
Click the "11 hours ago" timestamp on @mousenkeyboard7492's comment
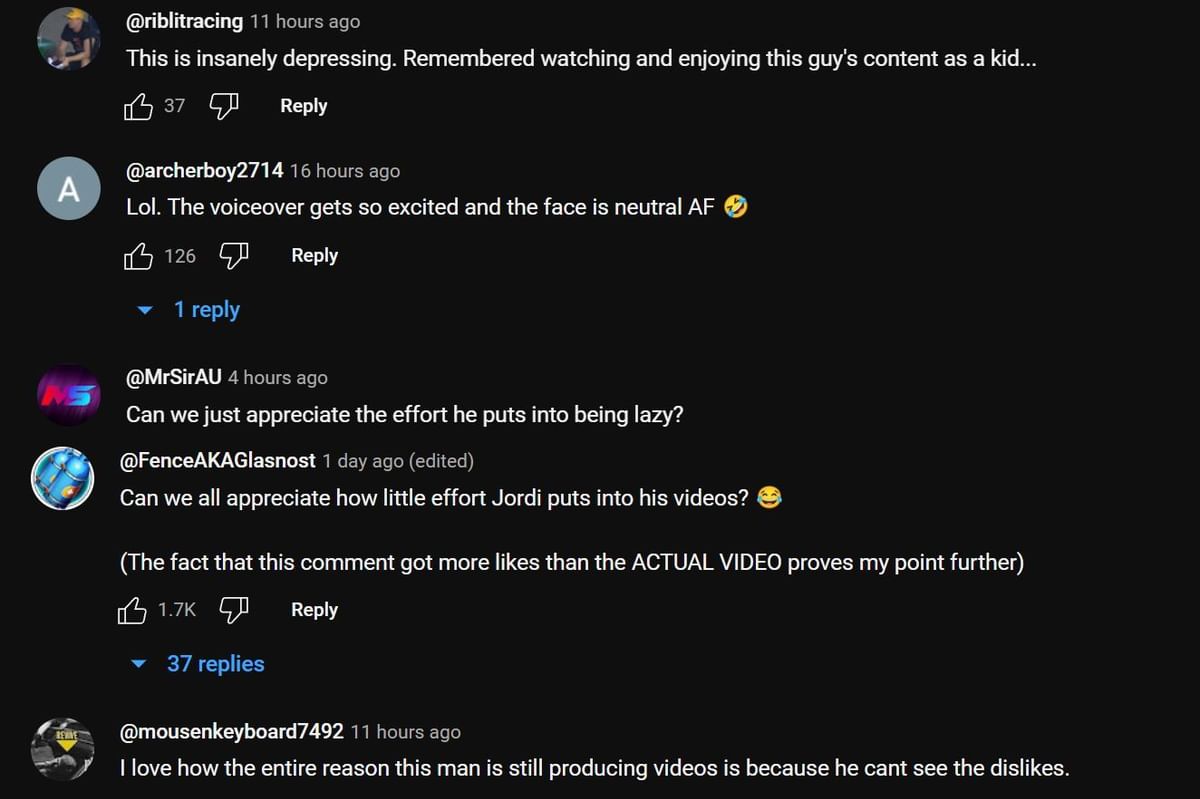point(405,732)
